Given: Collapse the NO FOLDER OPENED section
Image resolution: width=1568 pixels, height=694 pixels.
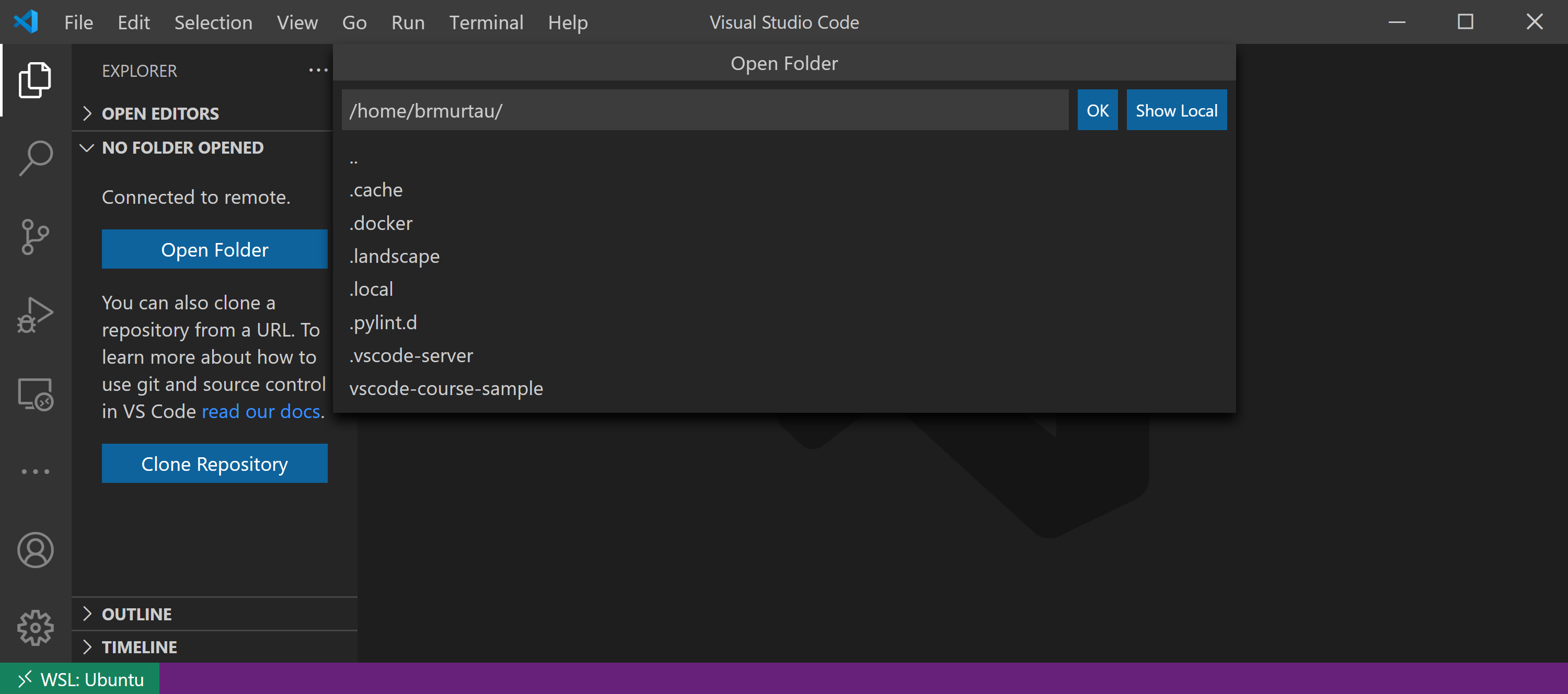Looking at the screenshot, I should pyautogui.click(x=88, y=147).
